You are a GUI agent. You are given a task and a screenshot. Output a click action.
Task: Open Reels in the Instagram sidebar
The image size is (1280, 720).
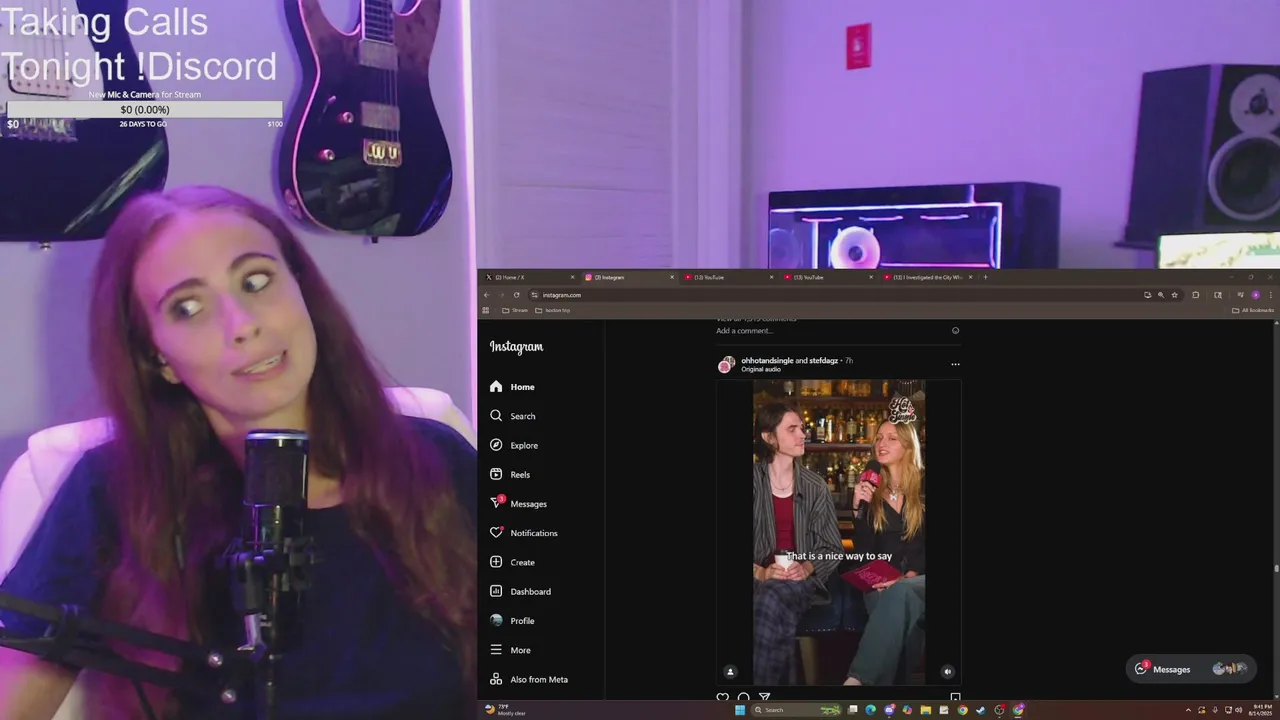tap(510, 474)
